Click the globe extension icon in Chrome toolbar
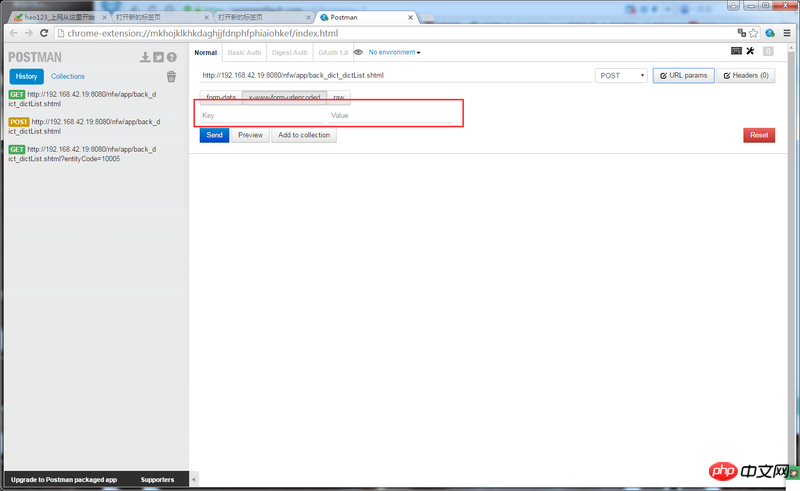800x491 pixels. click(x=770, y=33)
